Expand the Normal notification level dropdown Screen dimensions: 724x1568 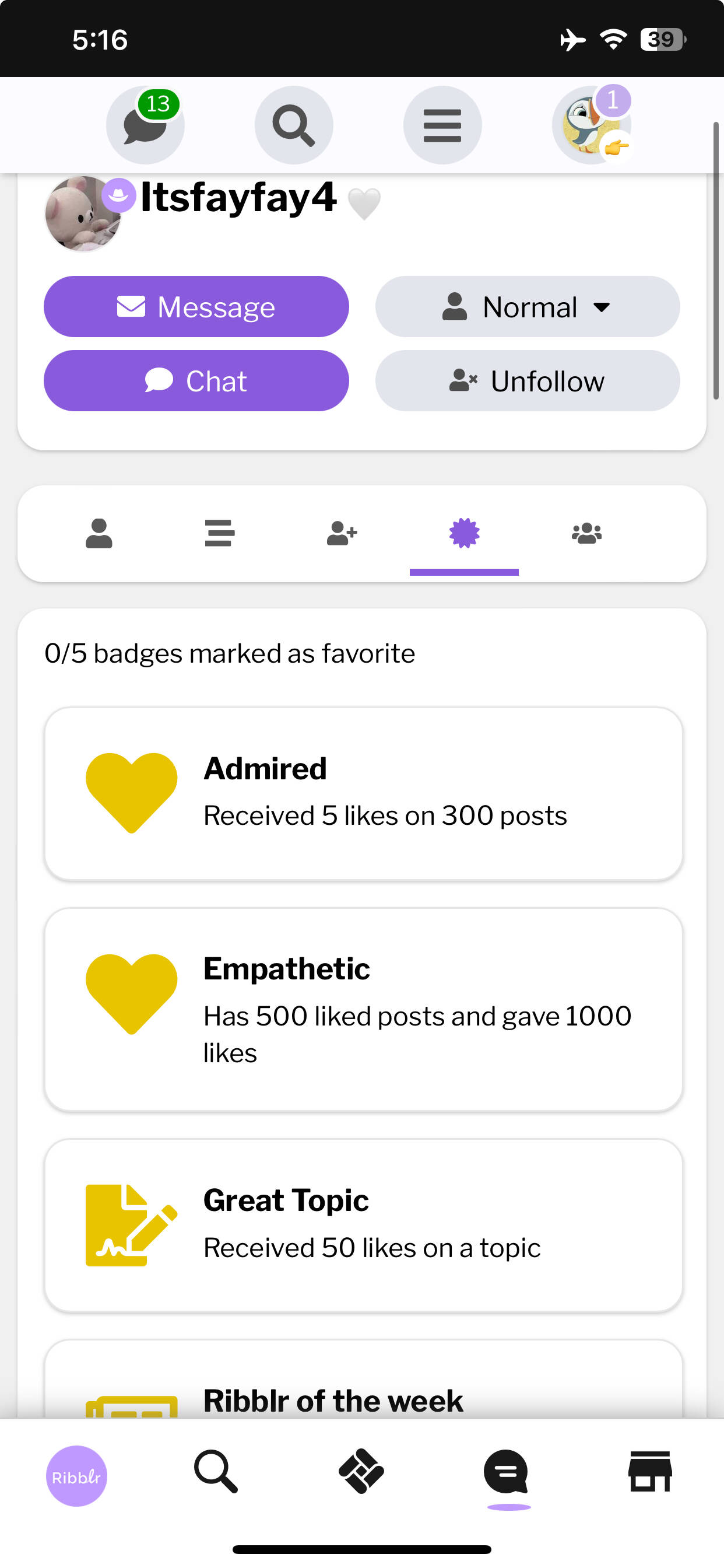[527, 307]
